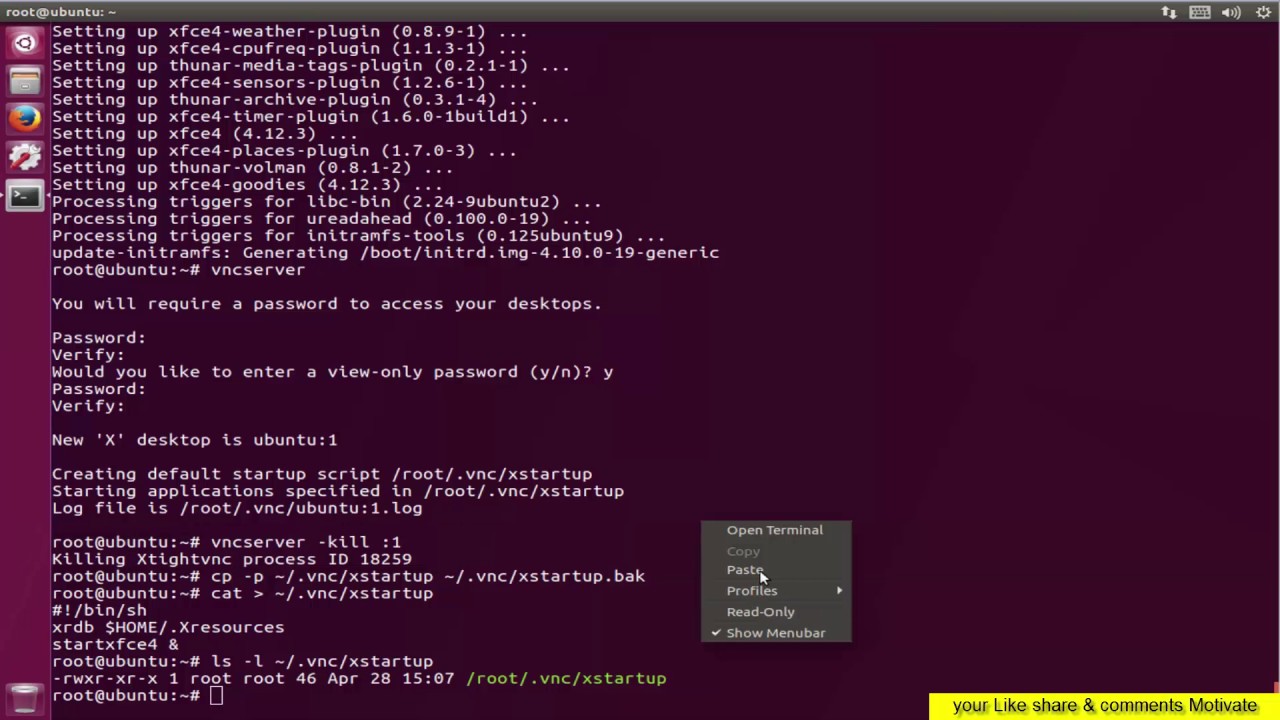Click the '#!/bin/sh' line
Image resolution: width=1280 pixels, height=720 pixels.
click(99, 610)
